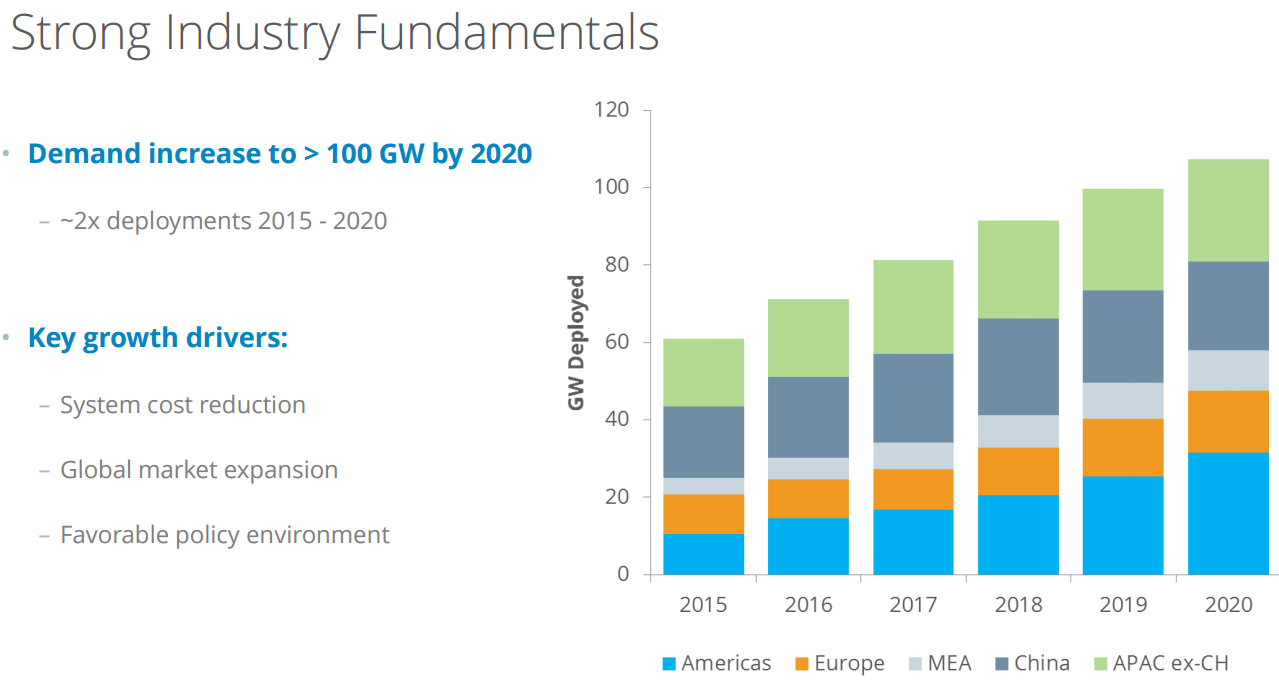This screenshot has width=1279, height=680.
Task: Click the 2018 China bar segment
Action: coord(1018,366)
